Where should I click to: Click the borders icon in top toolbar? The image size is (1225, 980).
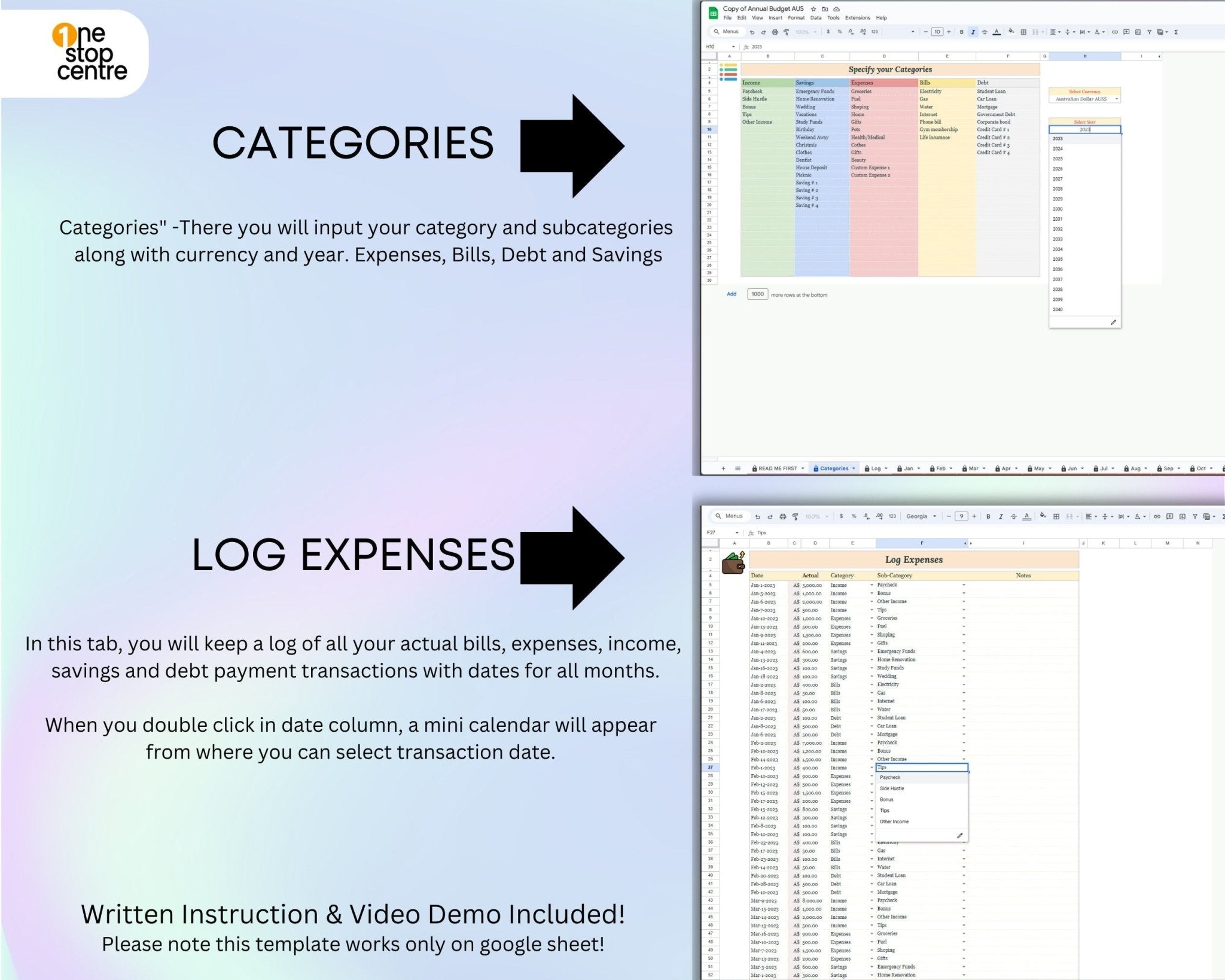coord(1023,32)
